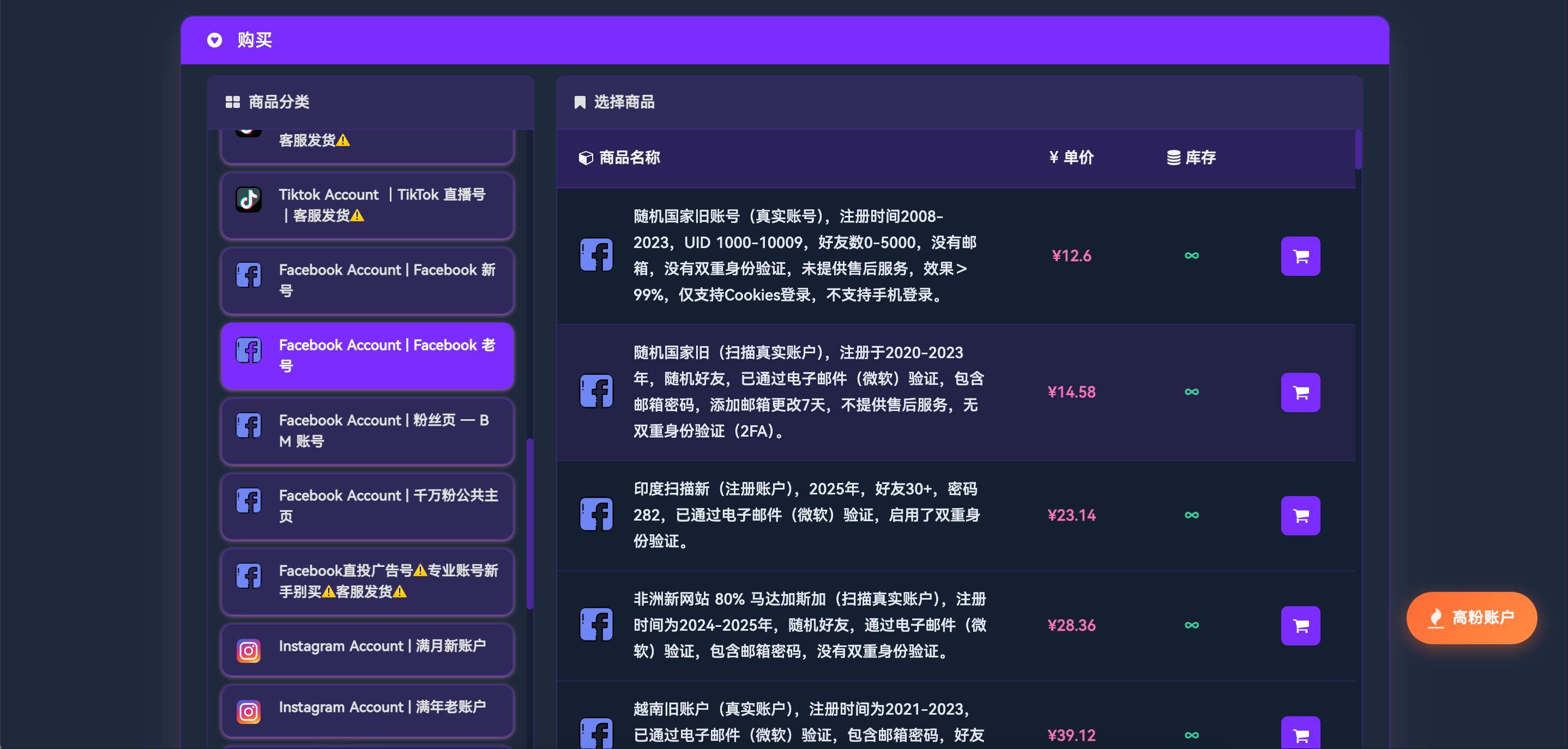Choose Facebook 粉丝页 — BM 账号 category

[x=367, y=431]
